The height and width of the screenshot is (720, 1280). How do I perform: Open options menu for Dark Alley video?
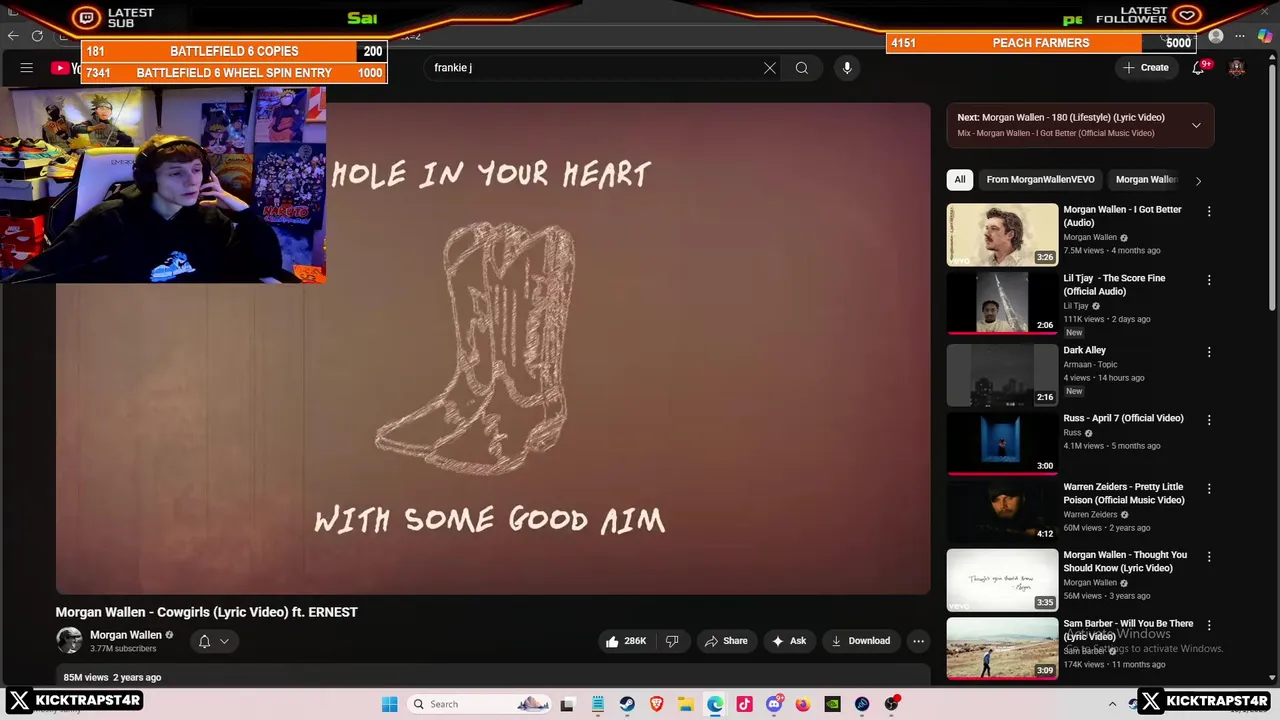1209,352
